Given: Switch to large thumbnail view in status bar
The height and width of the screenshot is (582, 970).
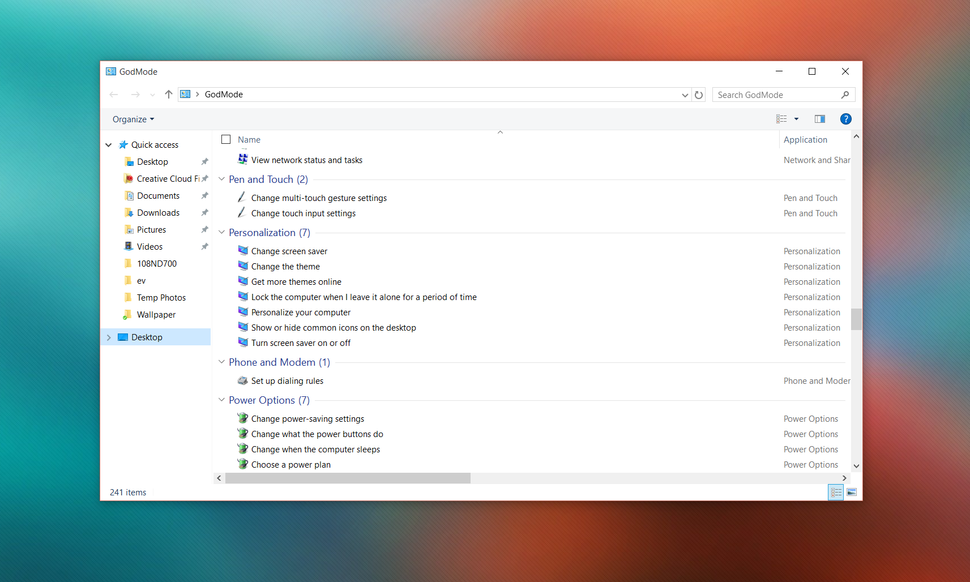Looking at the screenshot, I should point(851,492).
